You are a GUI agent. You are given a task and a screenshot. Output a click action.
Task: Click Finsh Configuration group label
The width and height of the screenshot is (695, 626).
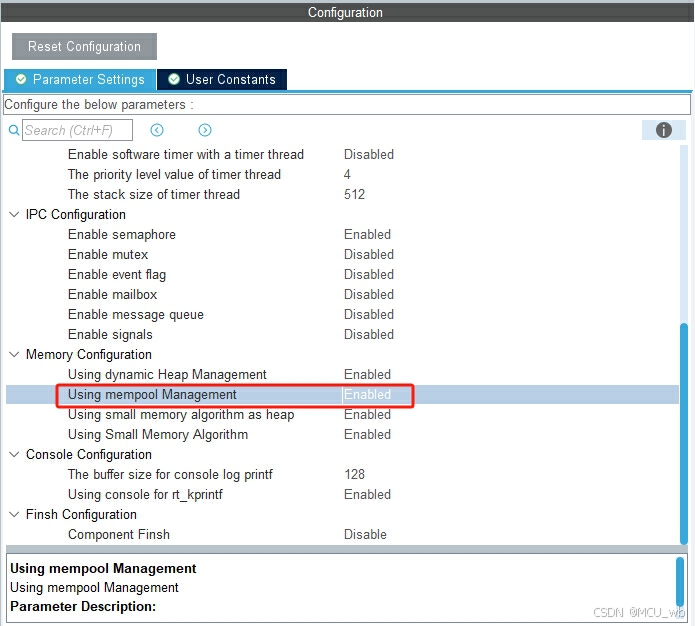tap(81, 514)
